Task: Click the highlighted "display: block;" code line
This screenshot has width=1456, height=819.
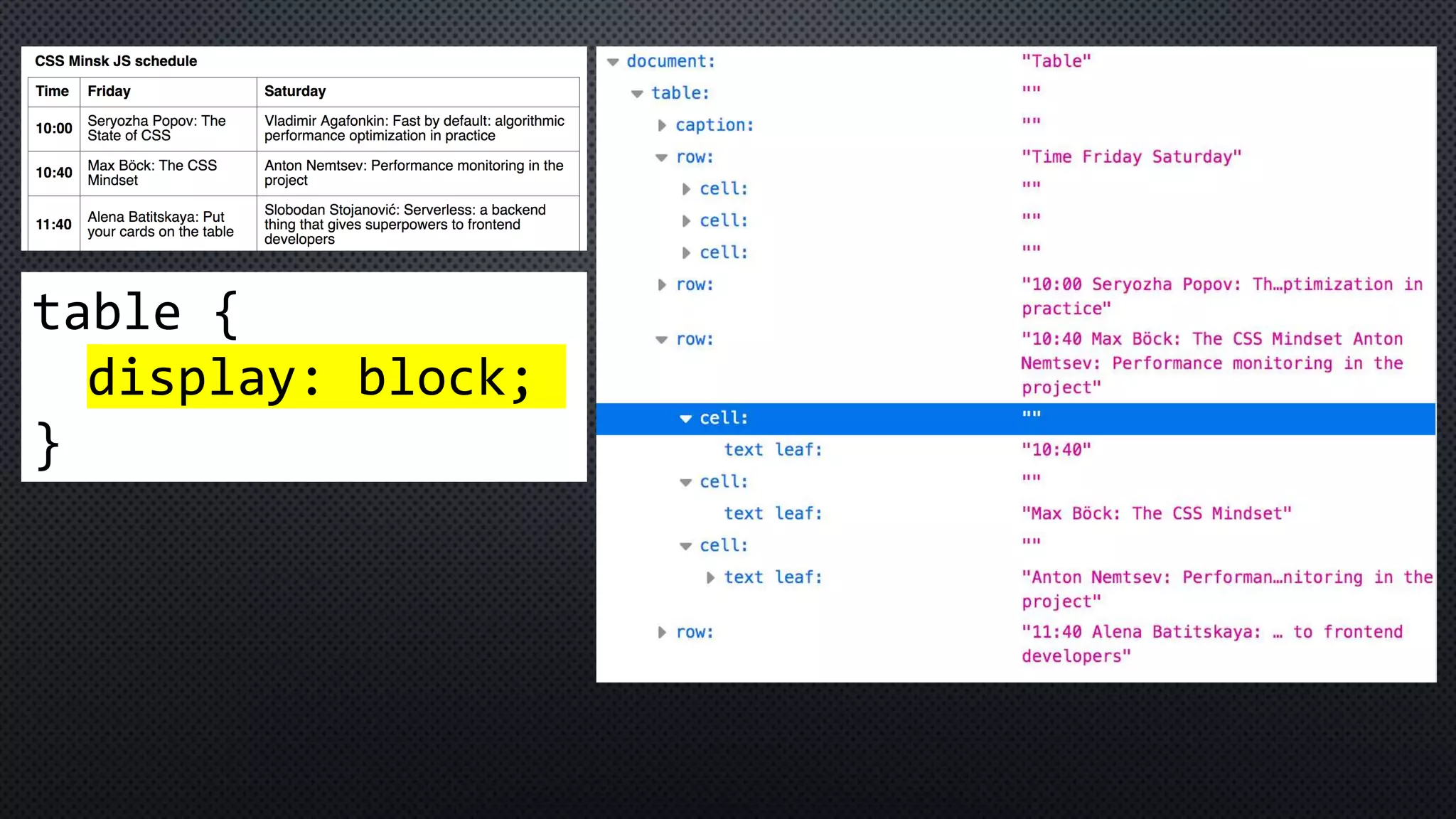Action: [326, 377]
